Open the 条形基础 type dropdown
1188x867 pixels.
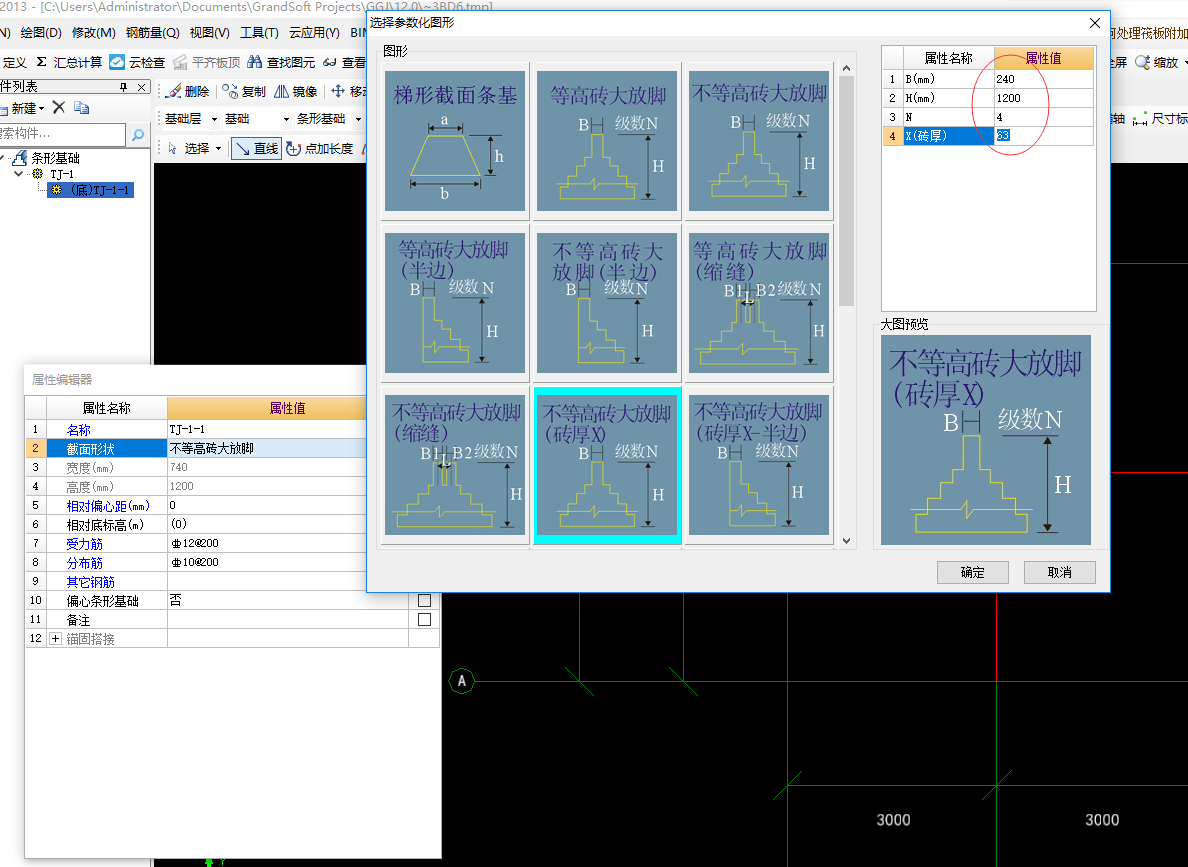point(358,119)
